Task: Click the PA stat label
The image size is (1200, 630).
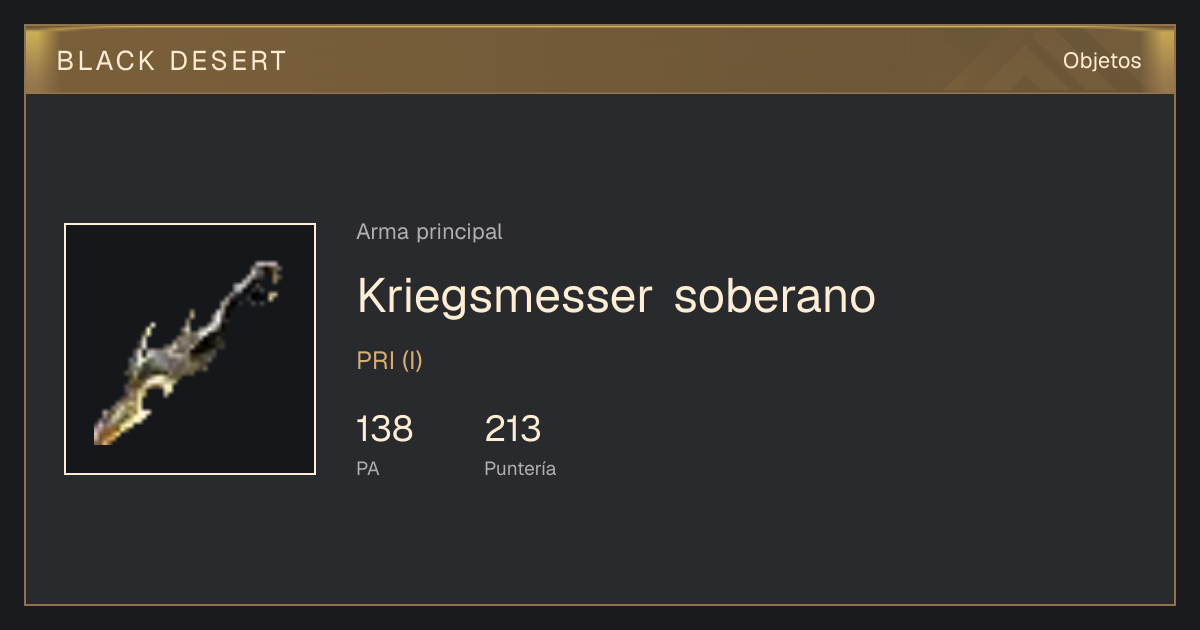Action: click(x=368, y=468)
